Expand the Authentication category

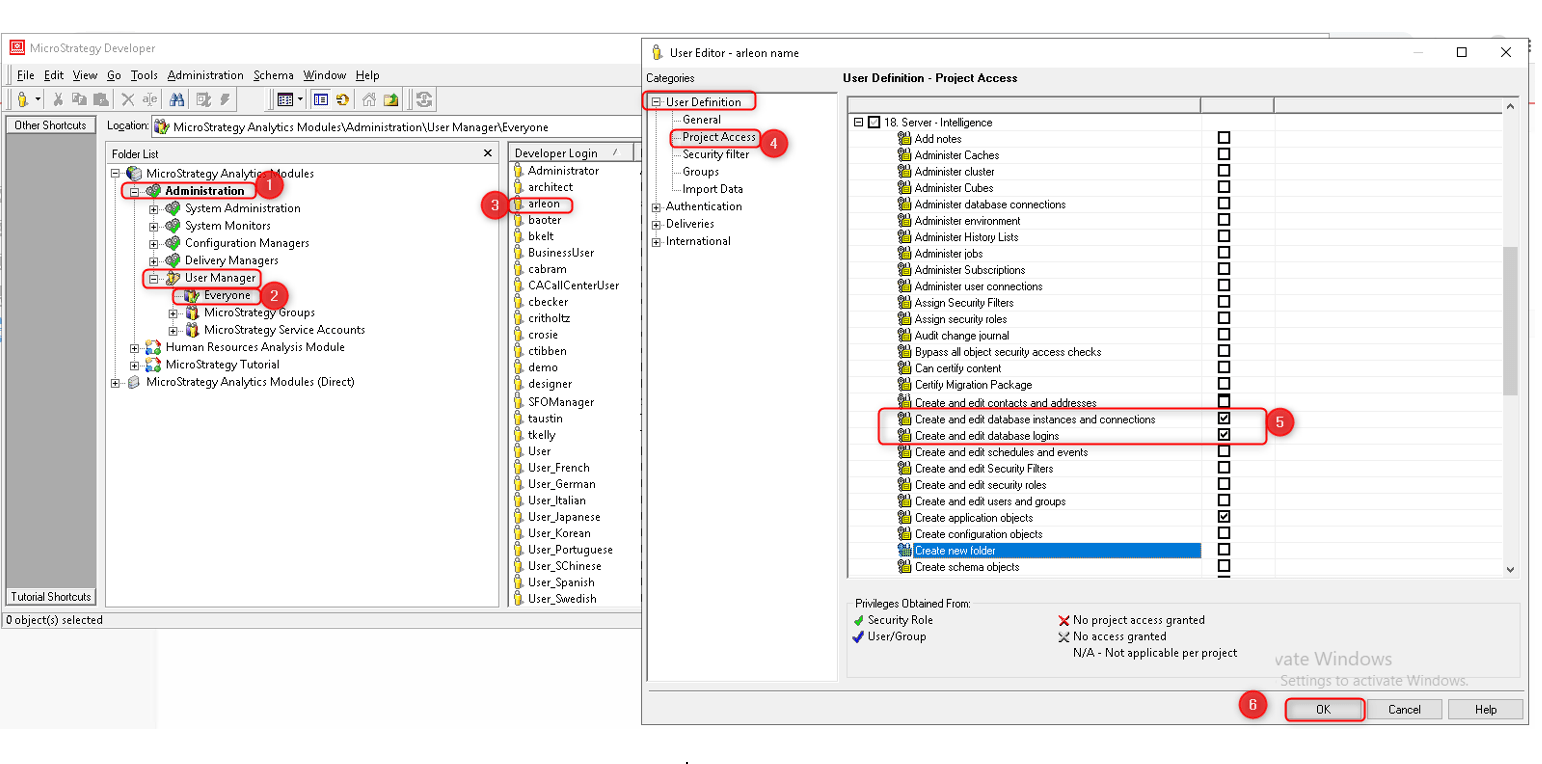(x=657, y=207)
